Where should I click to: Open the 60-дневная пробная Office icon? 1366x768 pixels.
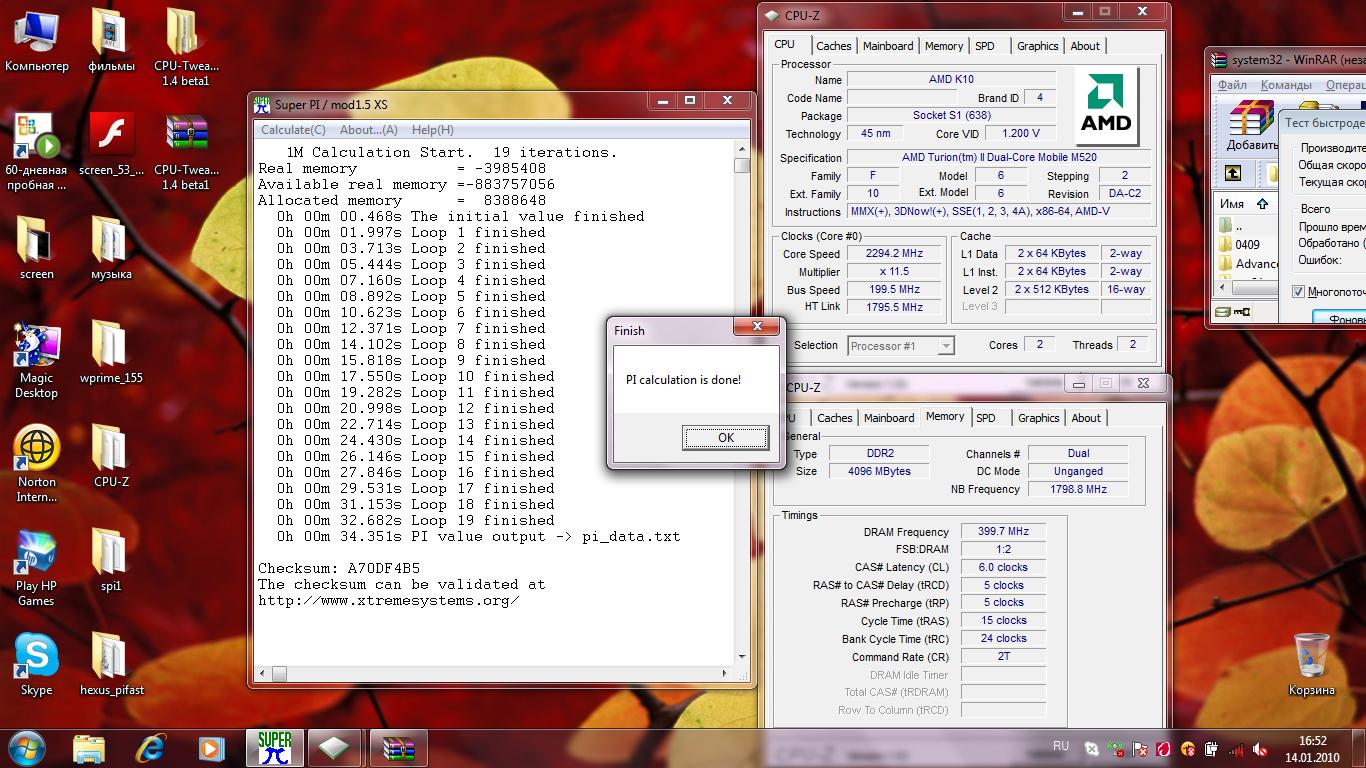pyautogui.click(x=37, y=152)
